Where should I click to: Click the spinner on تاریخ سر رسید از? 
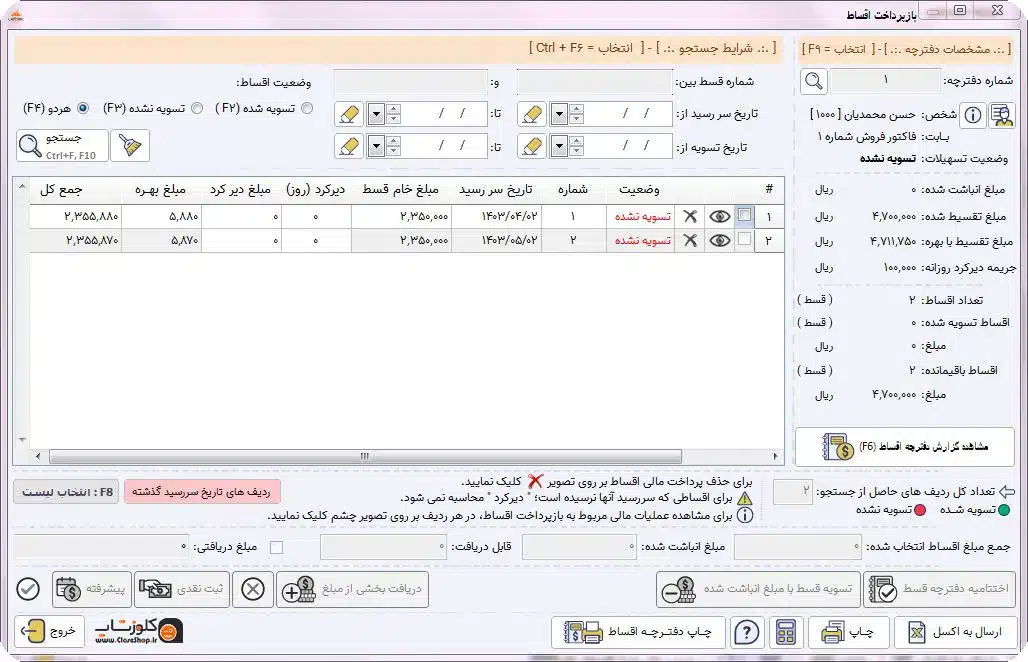[576, 114]
